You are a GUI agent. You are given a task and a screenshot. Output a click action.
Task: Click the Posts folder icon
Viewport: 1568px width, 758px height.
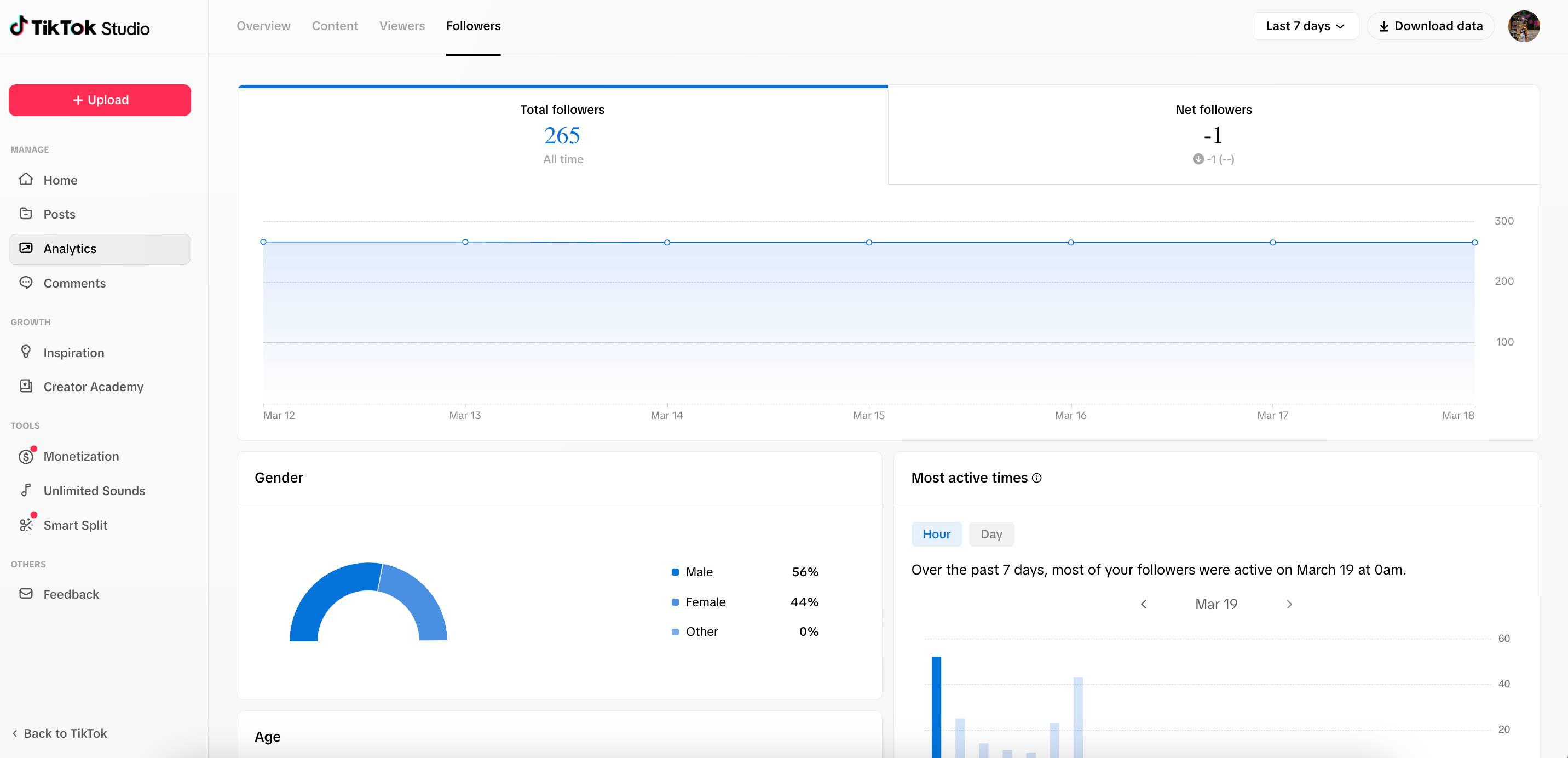pos(26,213)
